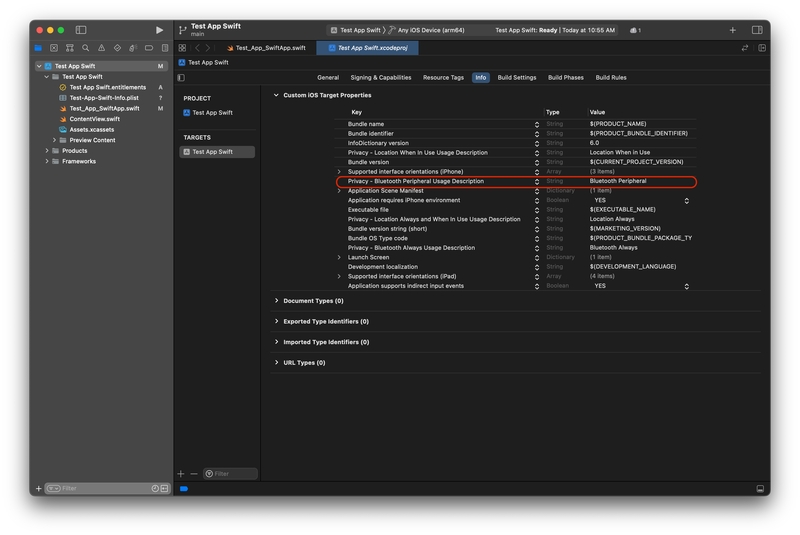Open ContentView.swift in the file navigator

[94, 119]
